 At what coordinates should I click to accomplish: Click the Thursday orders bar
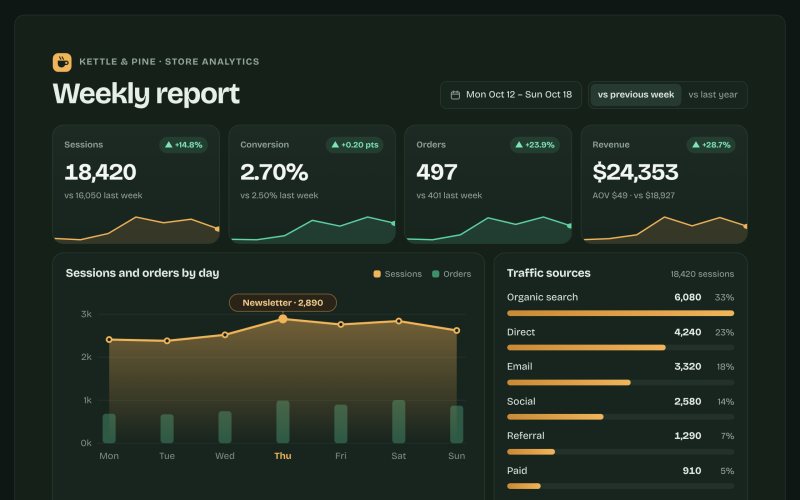[283, 422]
